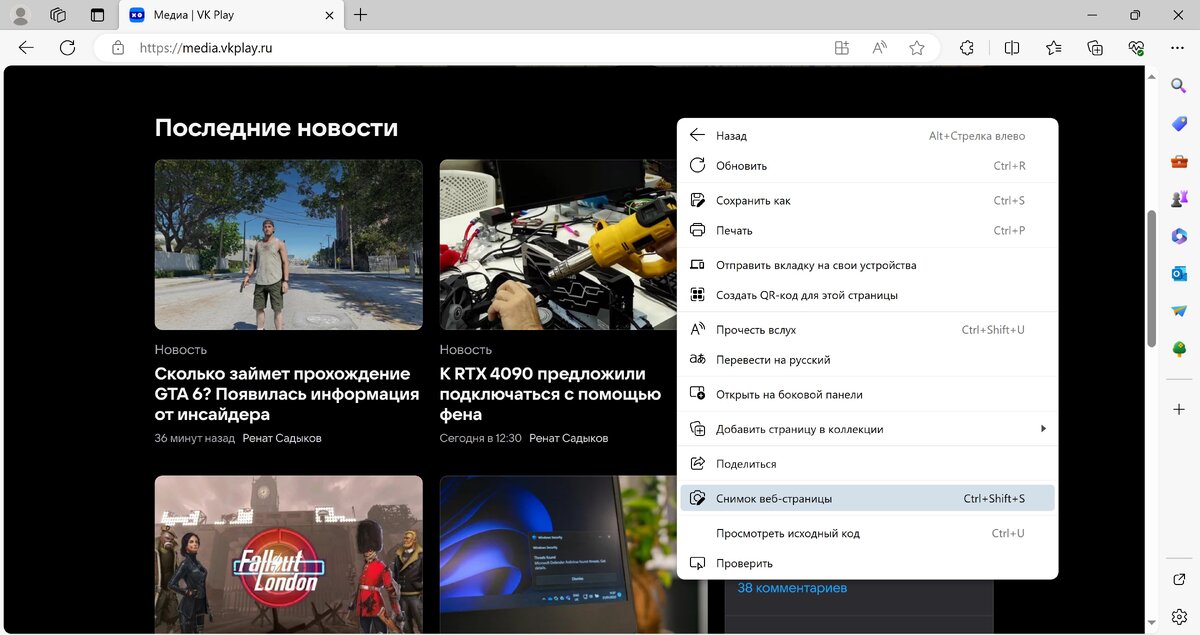This screenshot has height=635, width=1200.
Task: Open 38 комментариев link
Action: tap(792, 588)
